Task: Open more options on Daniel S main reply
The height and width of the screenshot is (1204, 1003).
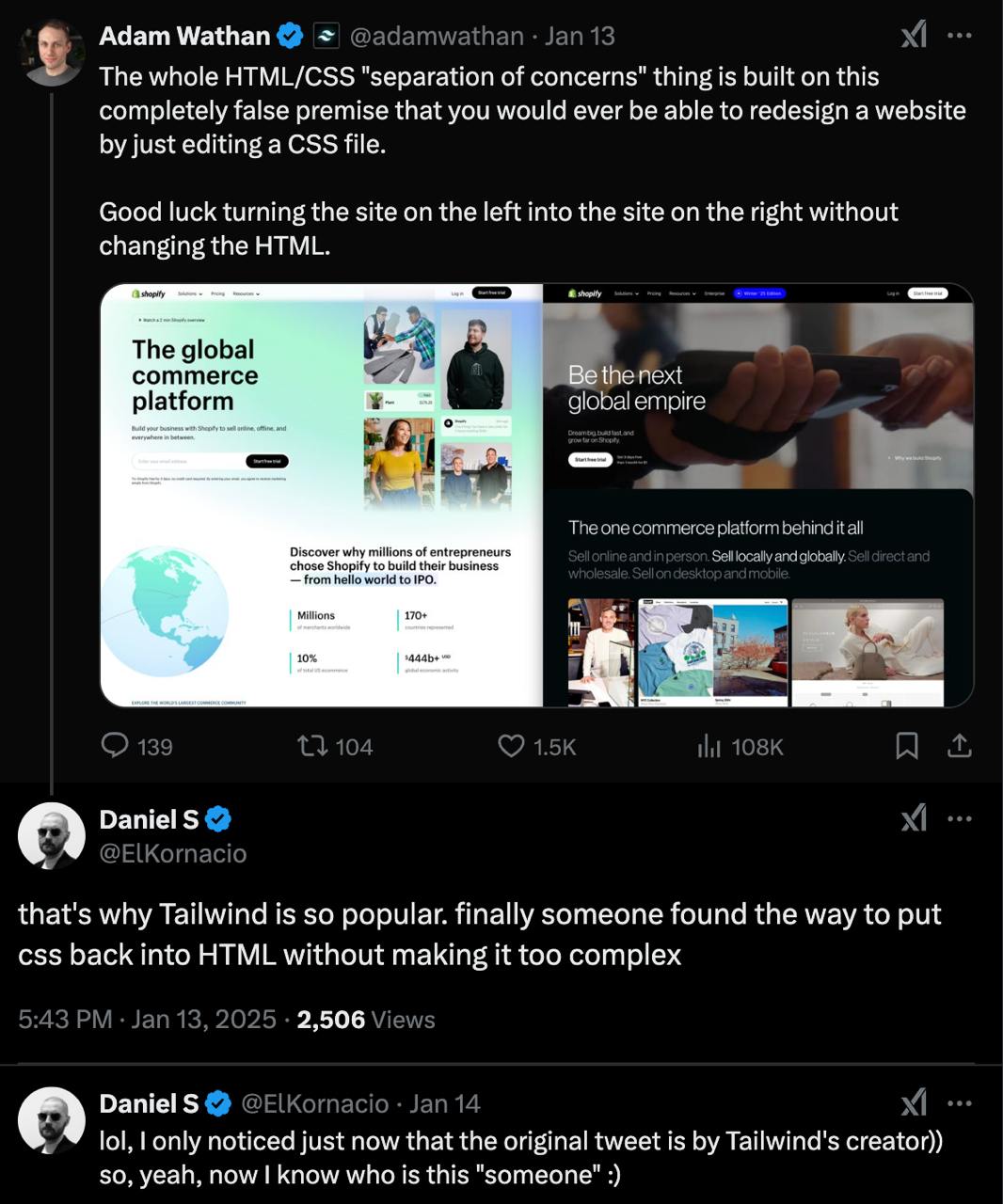Action: (x=959, y=818)
